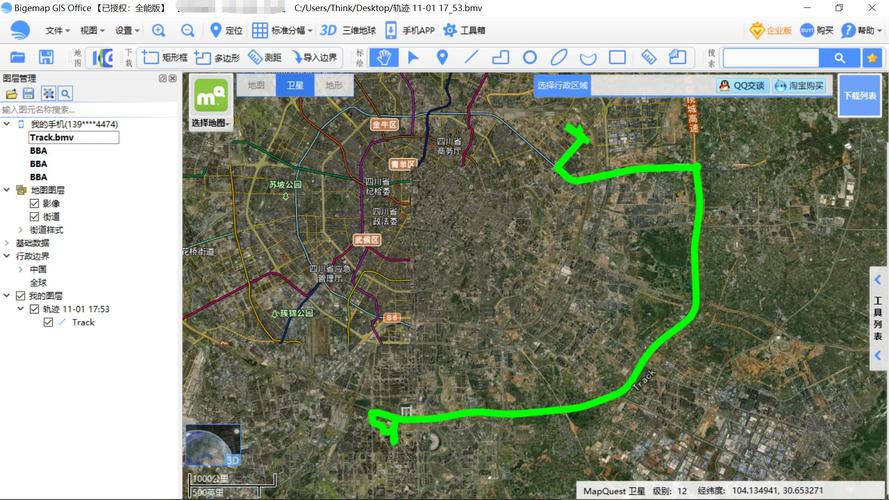Viewport: 889px width, 500px height.
Task: Expand the 街道样式 tree node
Action: click(20, 229)
